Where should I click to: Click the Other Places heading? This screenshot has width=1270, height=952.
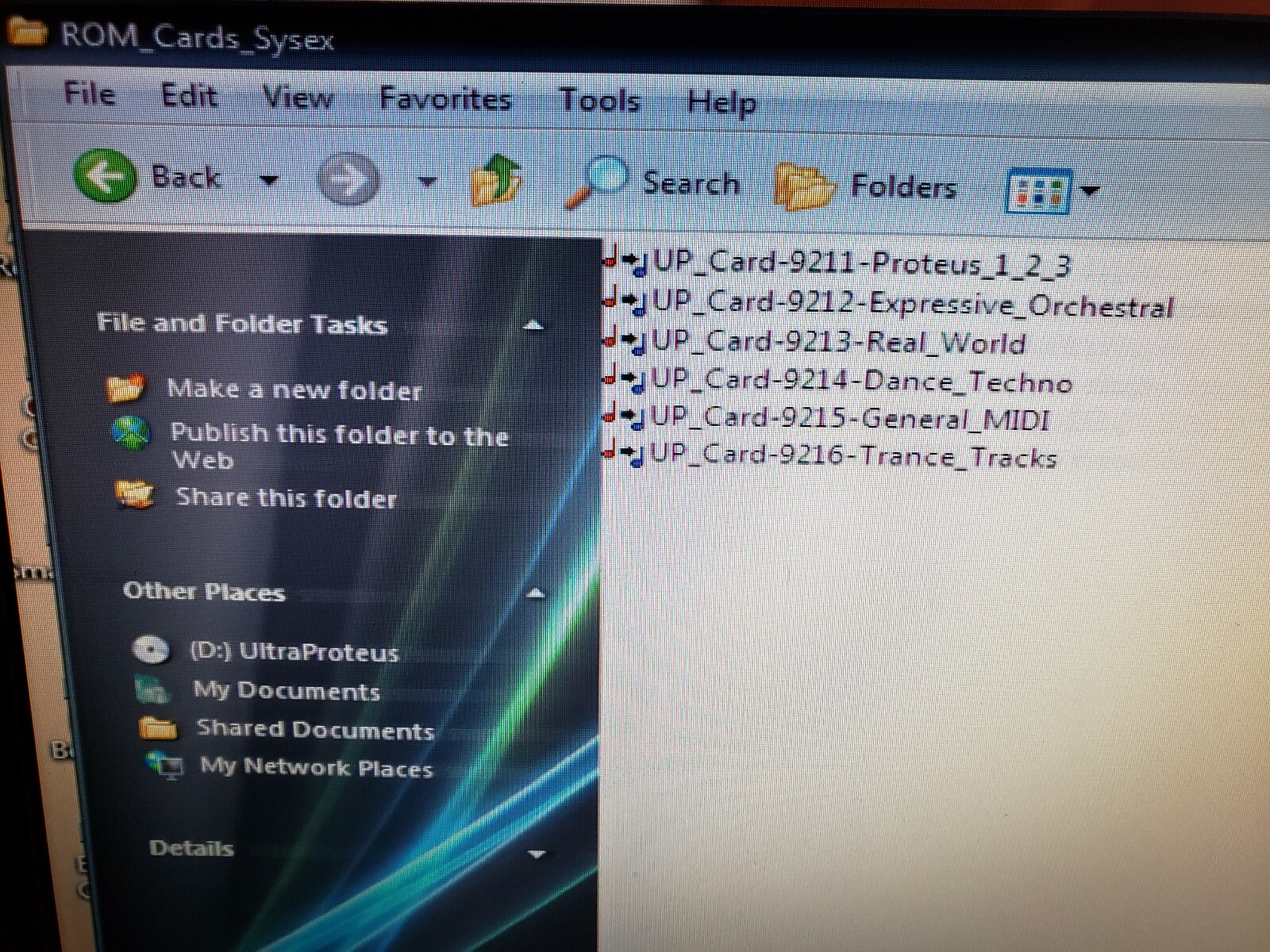click(x=204, y=591)
